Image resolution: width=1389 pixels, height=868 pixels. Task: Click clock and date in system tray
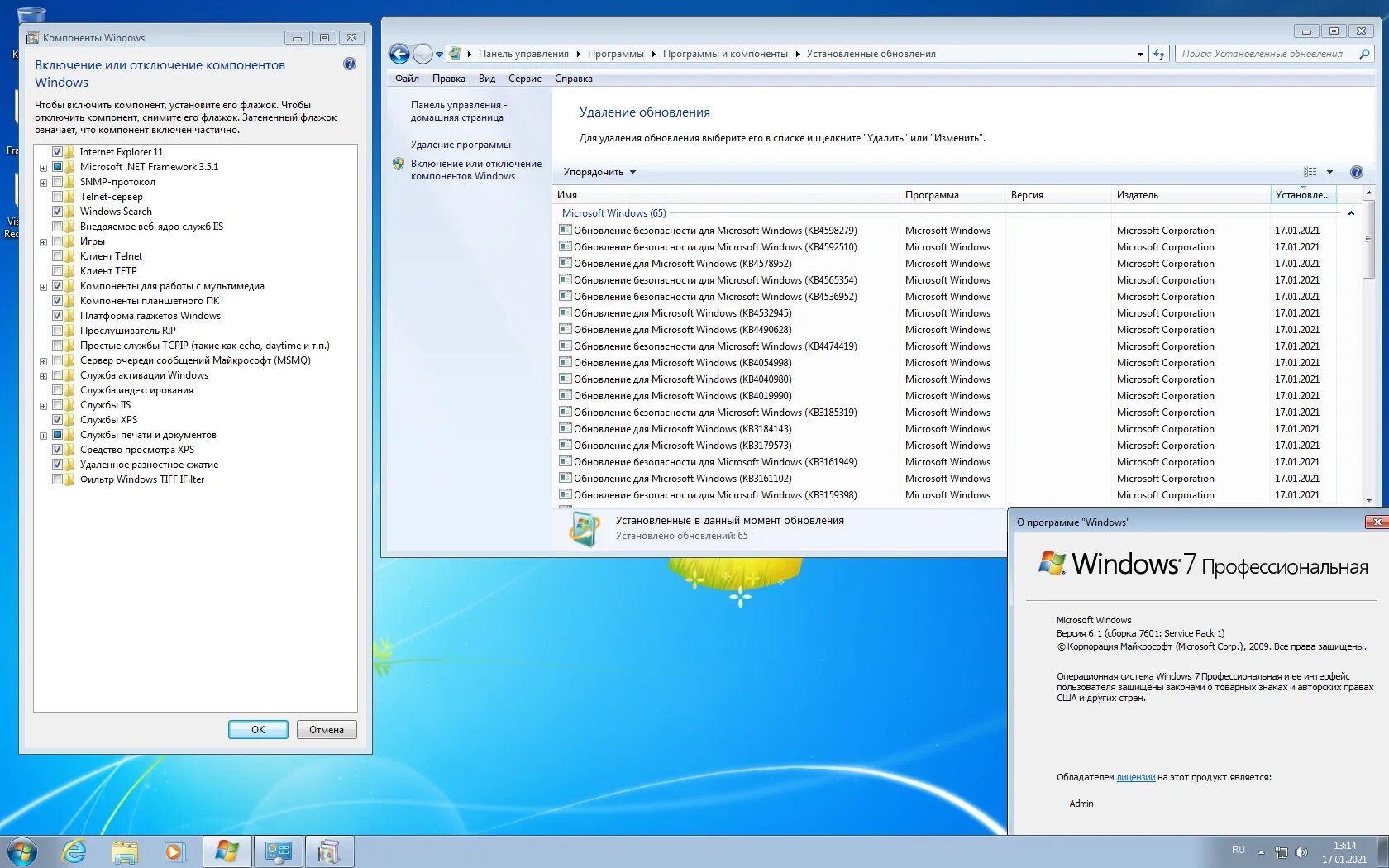[1344, 852]
